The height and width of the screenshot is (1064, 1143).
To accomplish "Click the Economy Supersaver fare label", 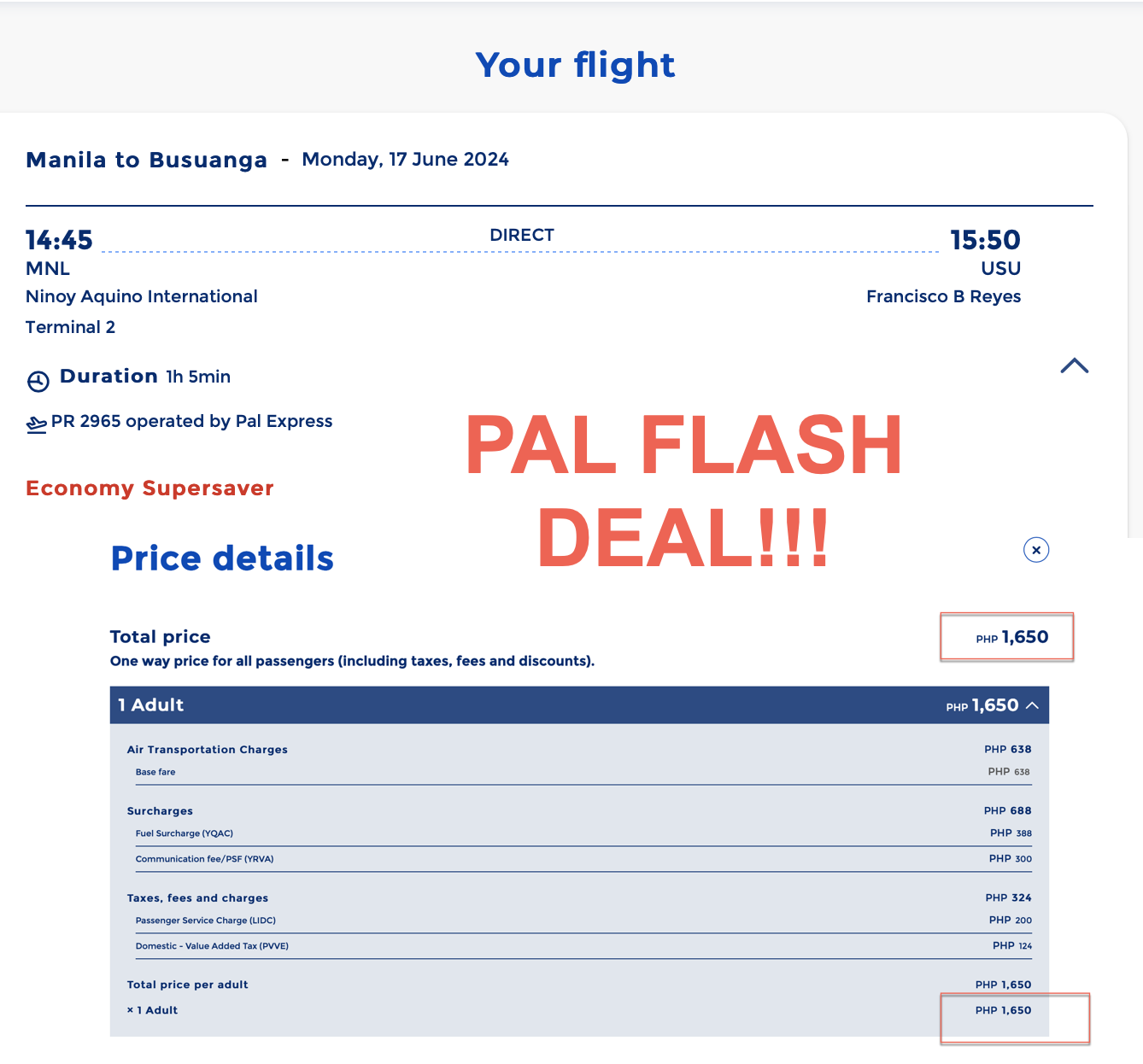I will coord(149,488).
